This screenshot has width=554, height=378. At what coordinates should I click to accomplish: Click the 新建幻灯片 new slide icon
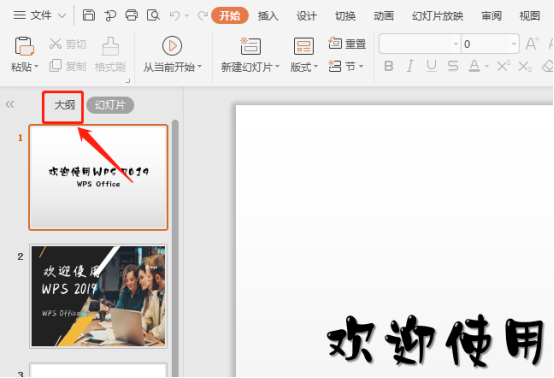tap(251, 46)
